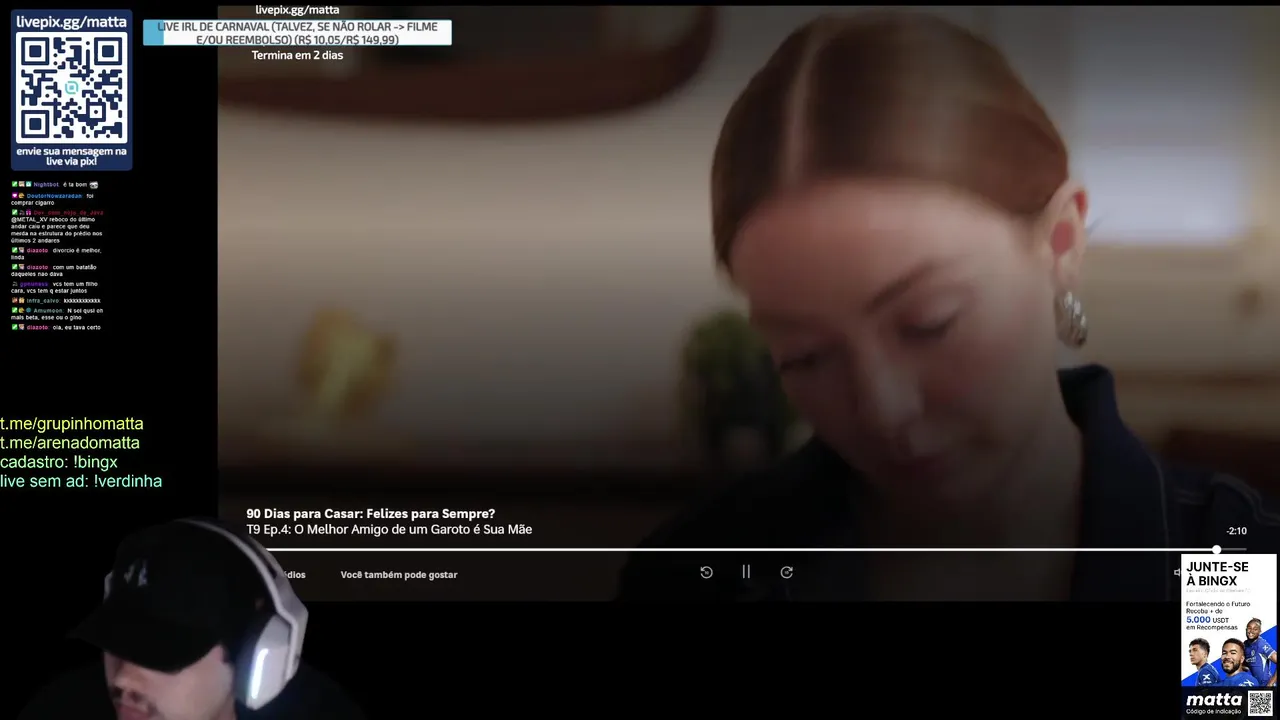Rewind using the skip-back circular arrow icon
This screenshot has height=720, width=1280.
click(x=706, y=572)
